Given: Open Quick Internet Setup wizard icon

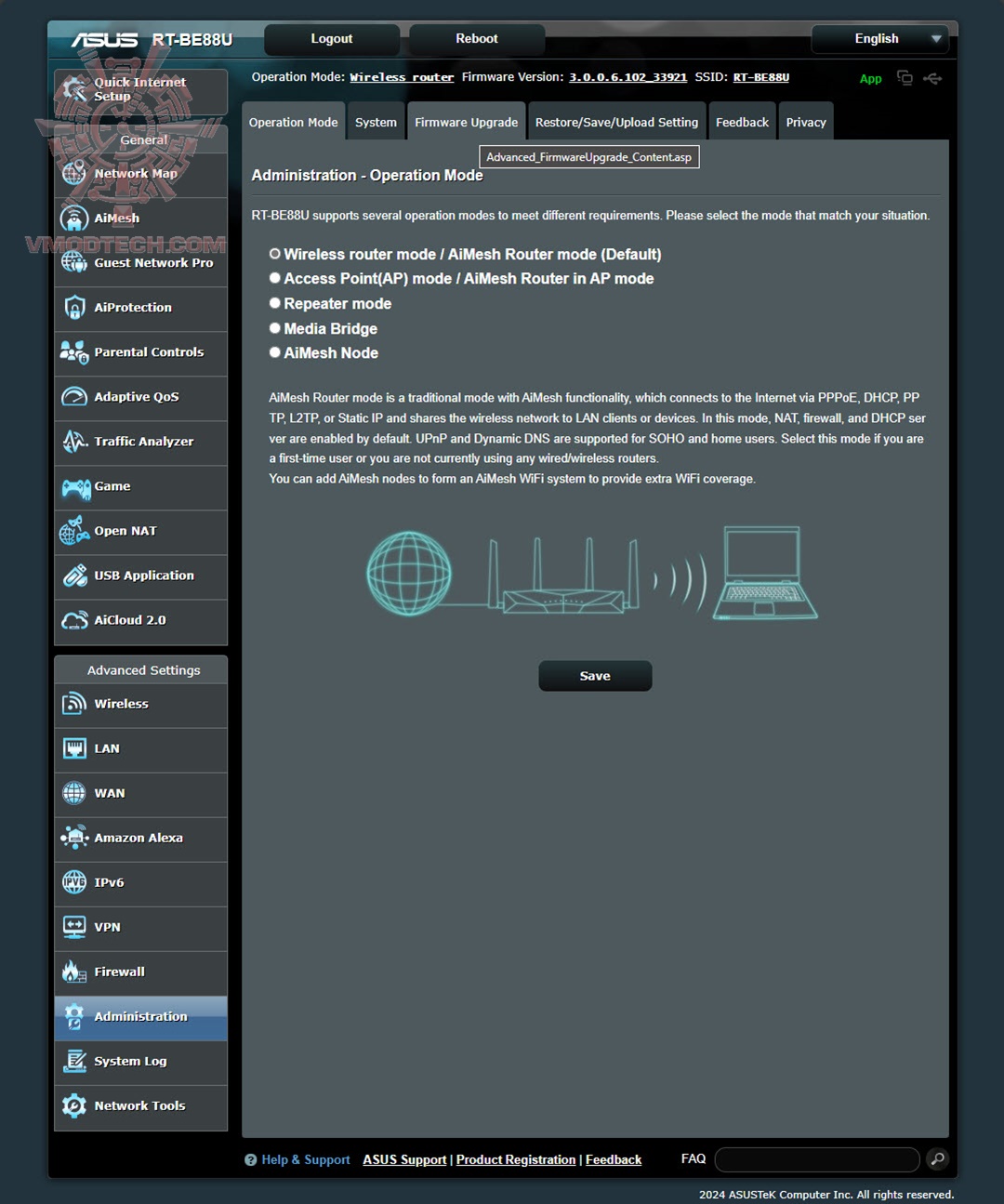Looking at the screenshot, I should [x=73, y=90].
